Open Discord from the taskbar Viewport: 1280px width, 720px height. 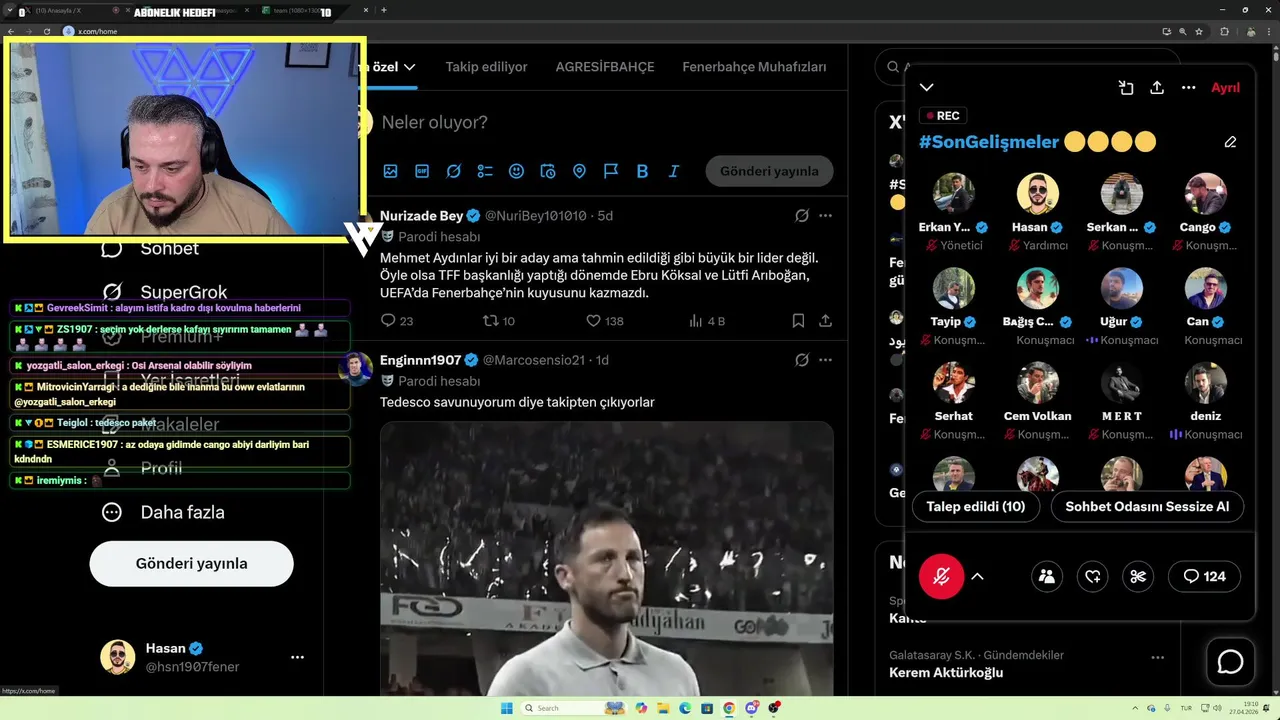751,708
